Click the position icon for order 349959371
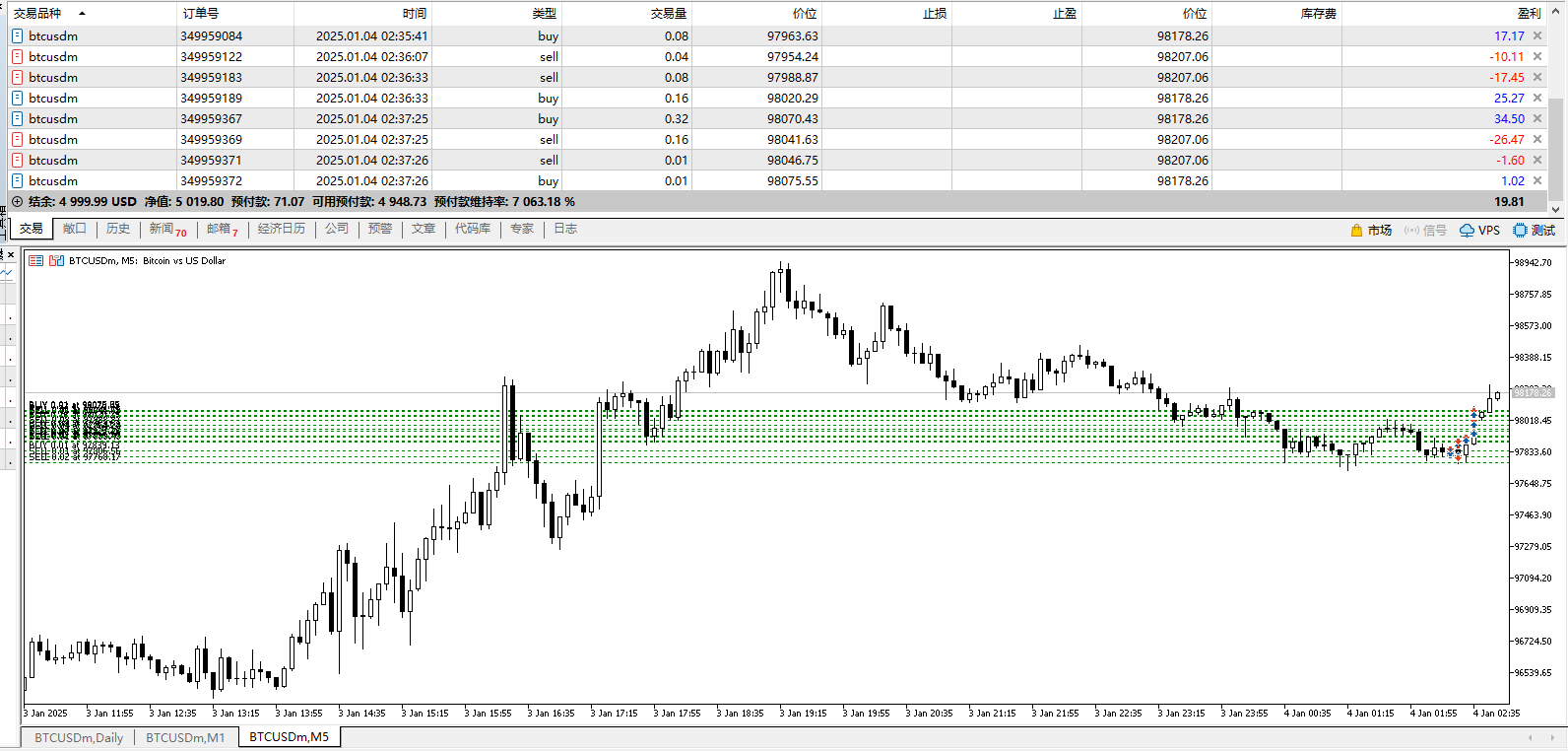Image resolution: width=1568 pixels, height=751 pixels. (x=17, y=160)
